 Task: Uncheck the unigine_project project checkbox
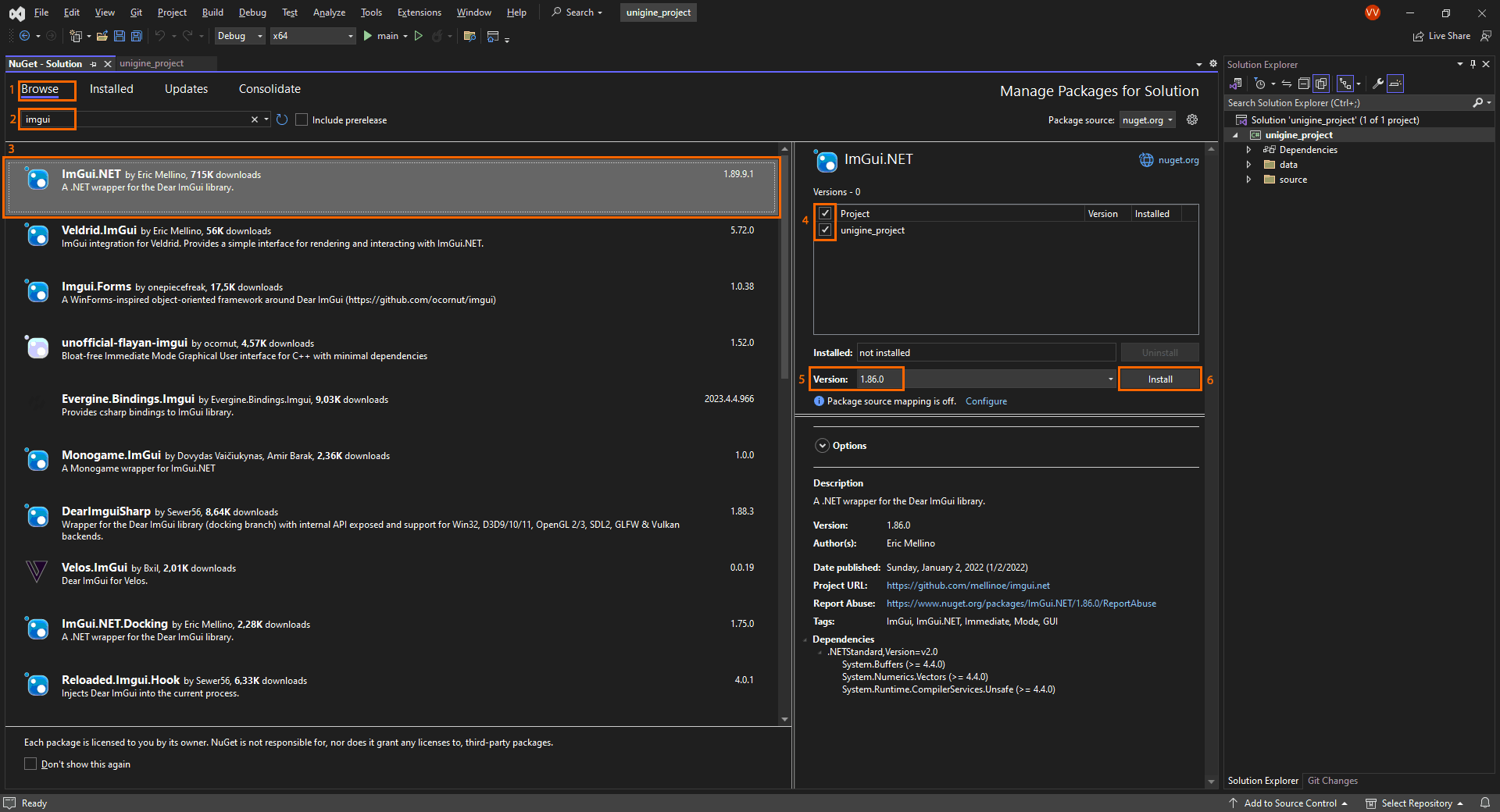click(x=825, y=230)
